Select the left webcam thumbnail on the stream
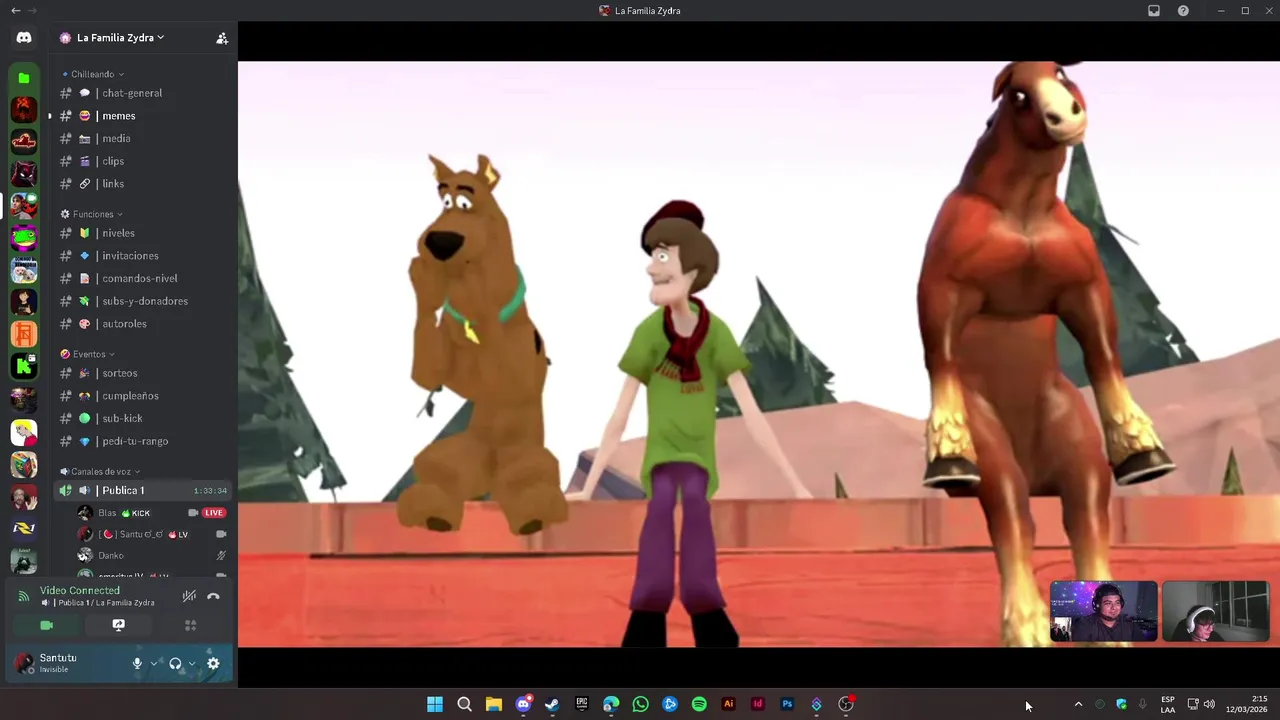This screenshot has width=1280, height=720. coord(1104,611)
